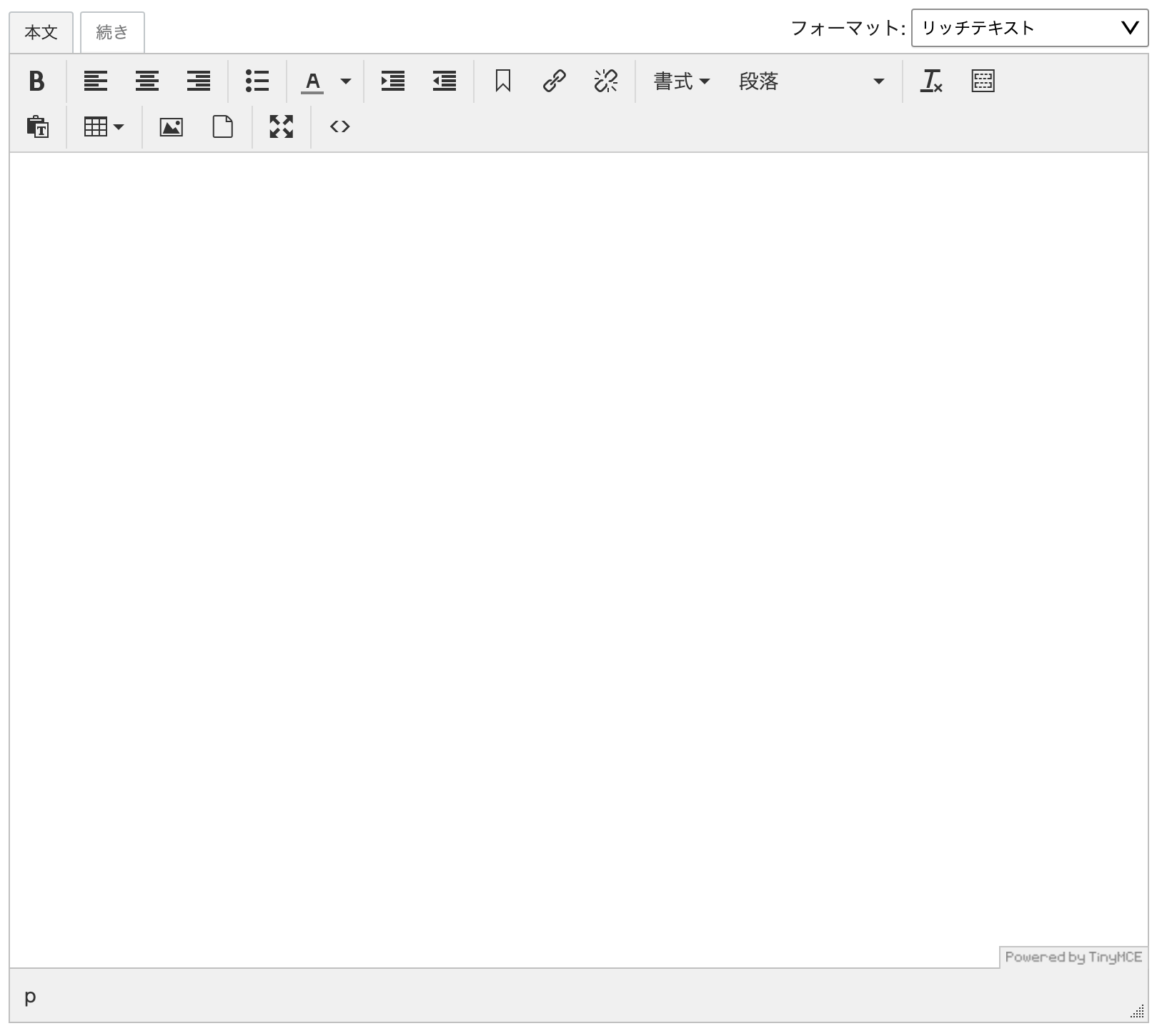Align text to the right
This screenshot has width=1162, height=1036.
pyautogui.click(x=199, y=81)
